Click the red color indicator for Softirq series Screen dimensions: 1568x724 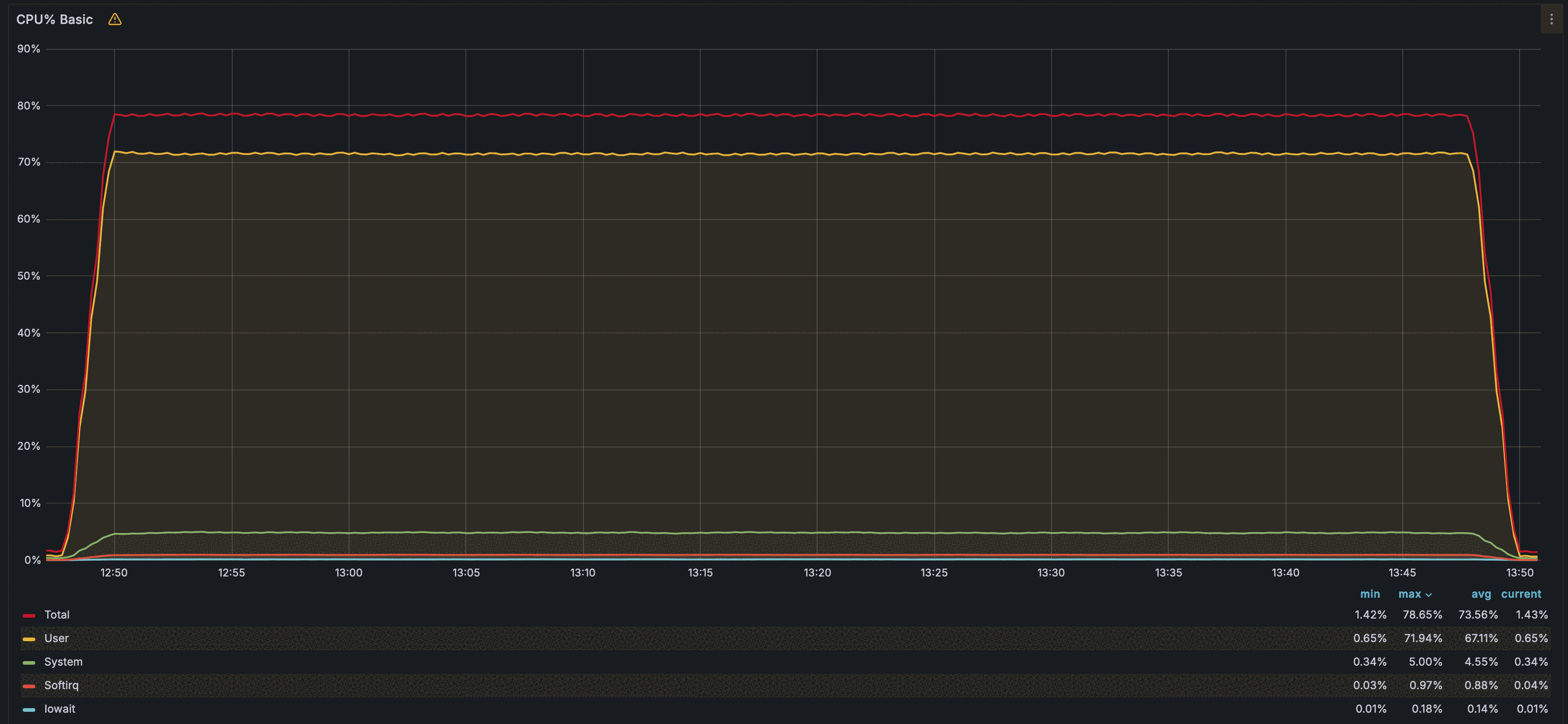pos(29,685)
